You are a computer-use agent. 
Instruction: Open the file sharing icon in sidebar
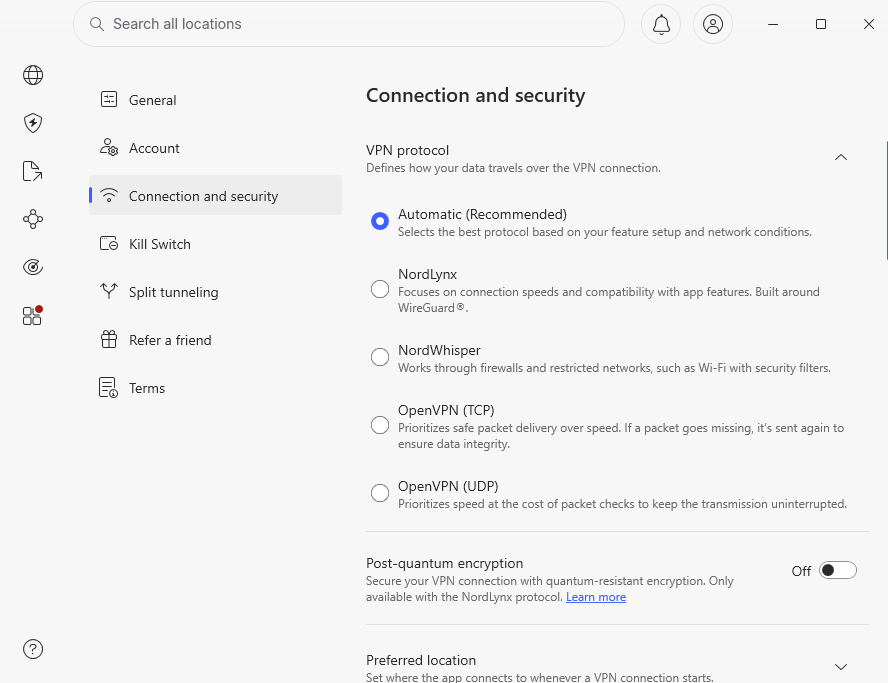[x=32, y=171]
